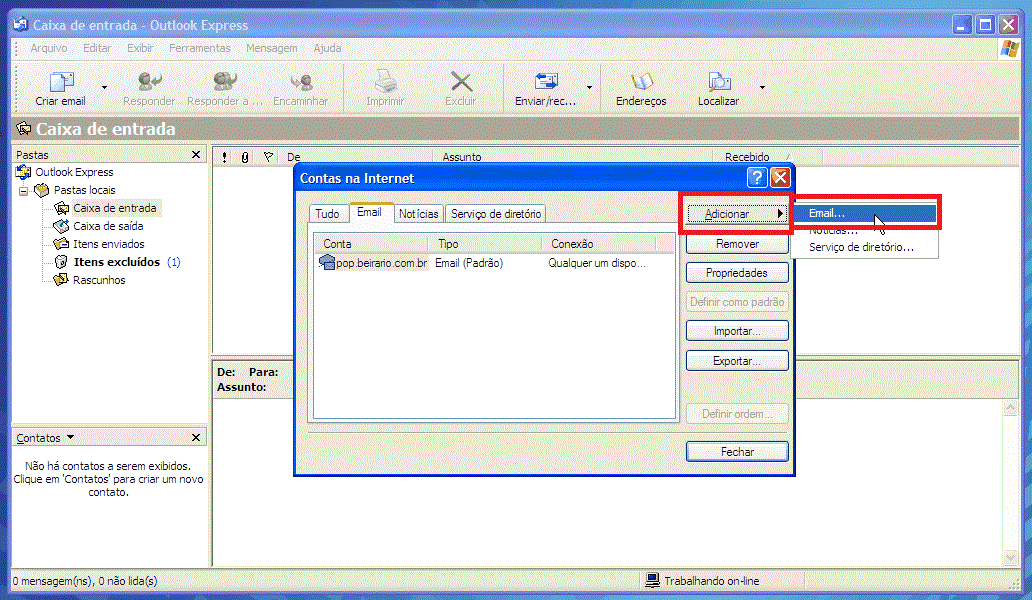1032x600 pixels.
Task: Click the Fechar button
Action: click(x=737, y=452)
